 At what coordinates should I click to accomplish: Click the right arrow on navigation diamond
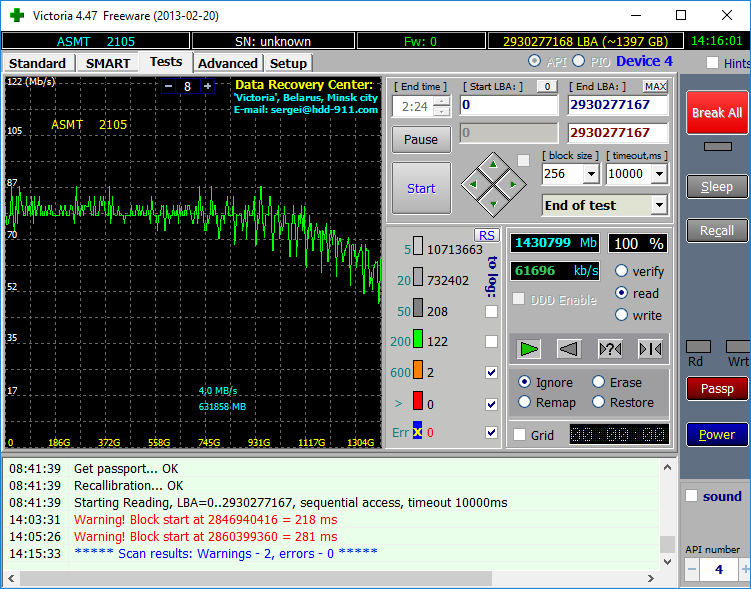click(512, 184)
